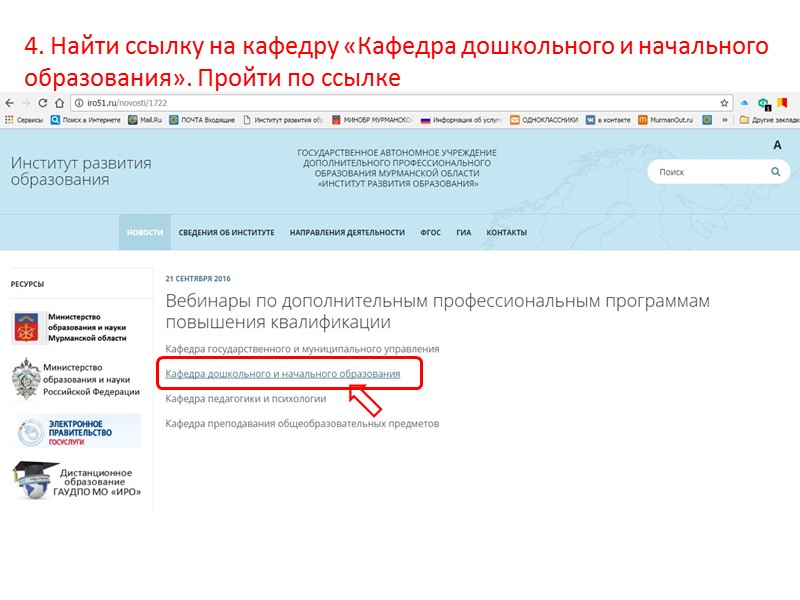The height and width of the screenshot is (600, 800).
Task: Open the Электронное правительство Госуслуги banner
Action: 79,431
